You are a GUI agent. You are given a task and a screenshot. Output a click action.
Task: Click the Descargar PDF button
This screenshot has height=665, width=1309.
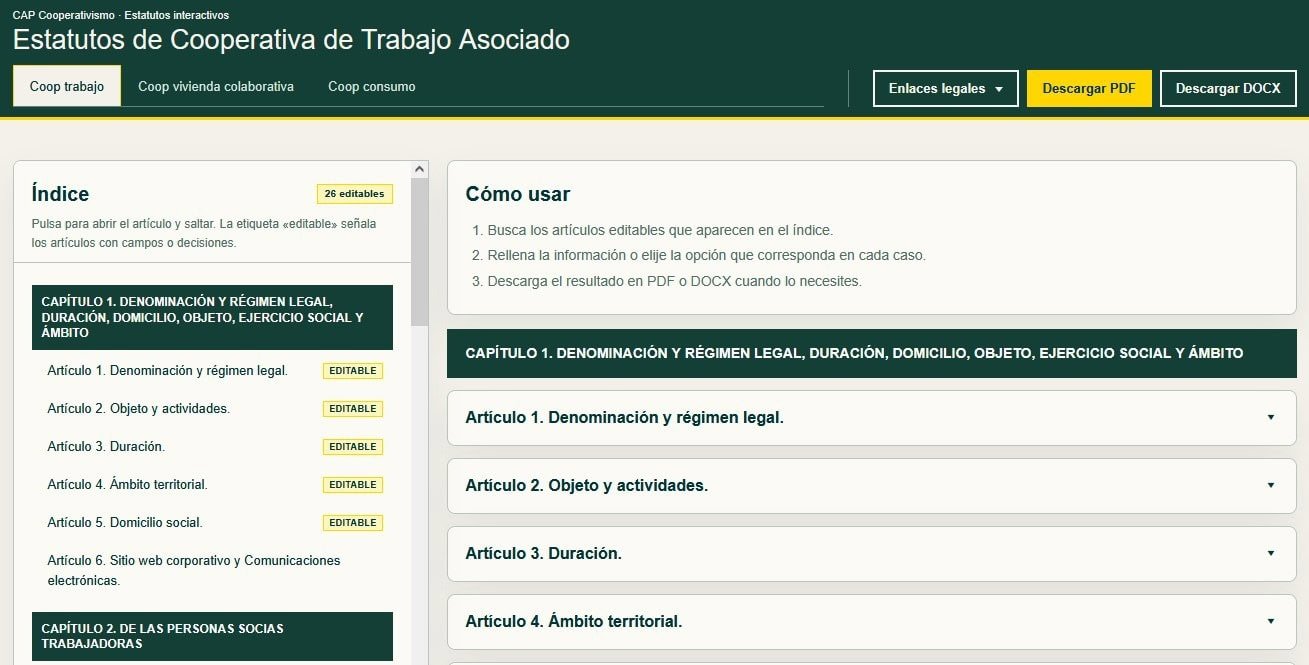click(x=1089, y=88)
